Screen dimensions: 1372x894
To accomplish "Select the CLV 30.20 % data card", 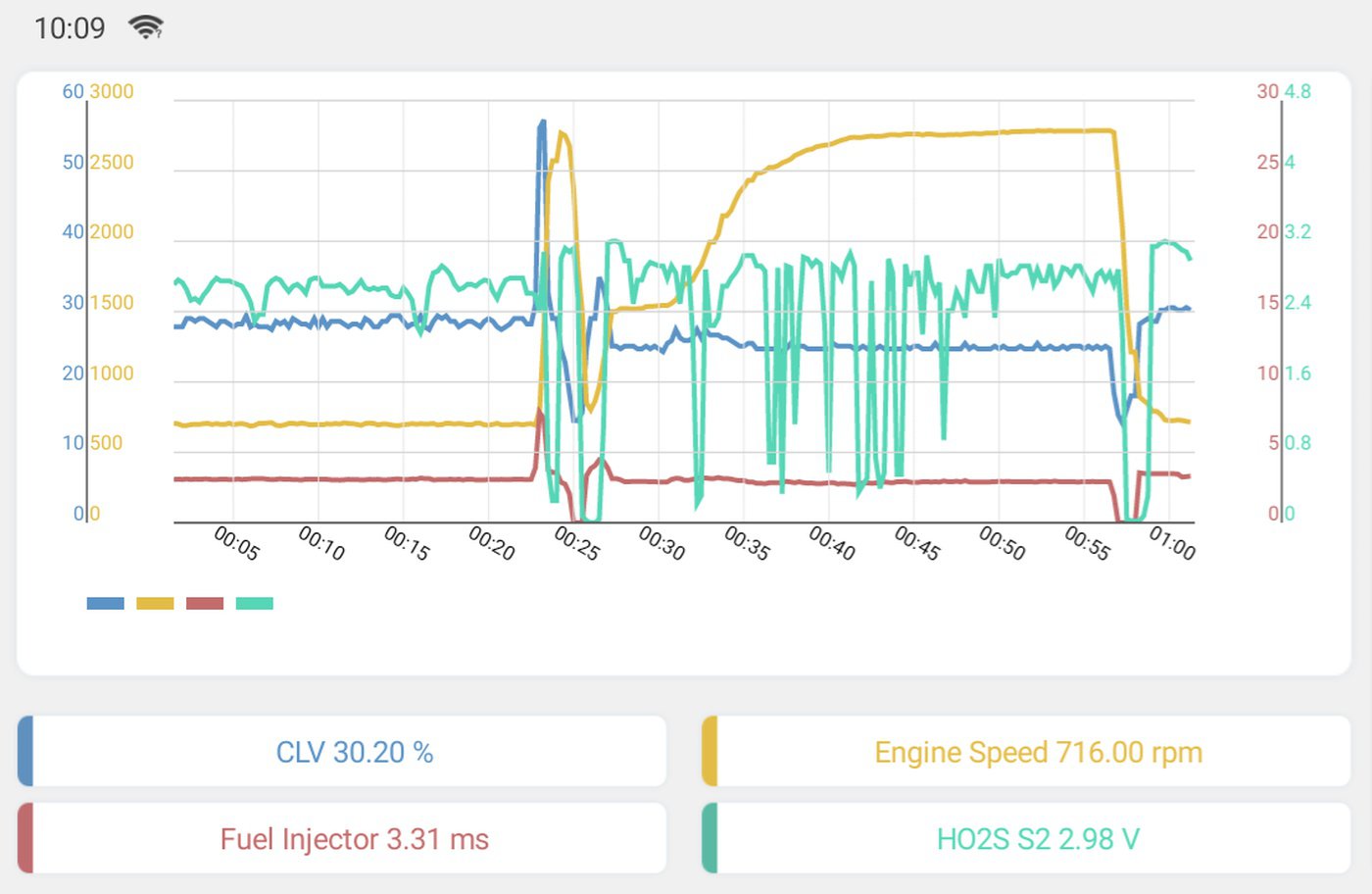I will (342, 751).
